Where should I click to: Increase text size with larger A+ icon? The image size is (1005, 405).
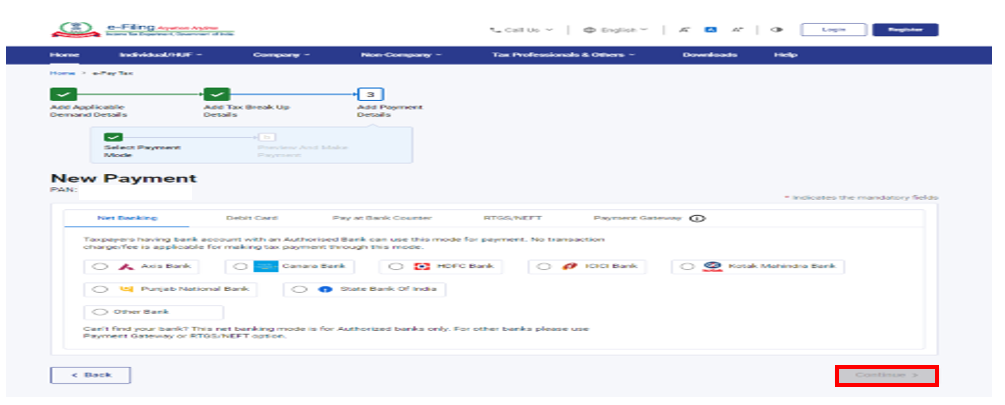point(737,30)
